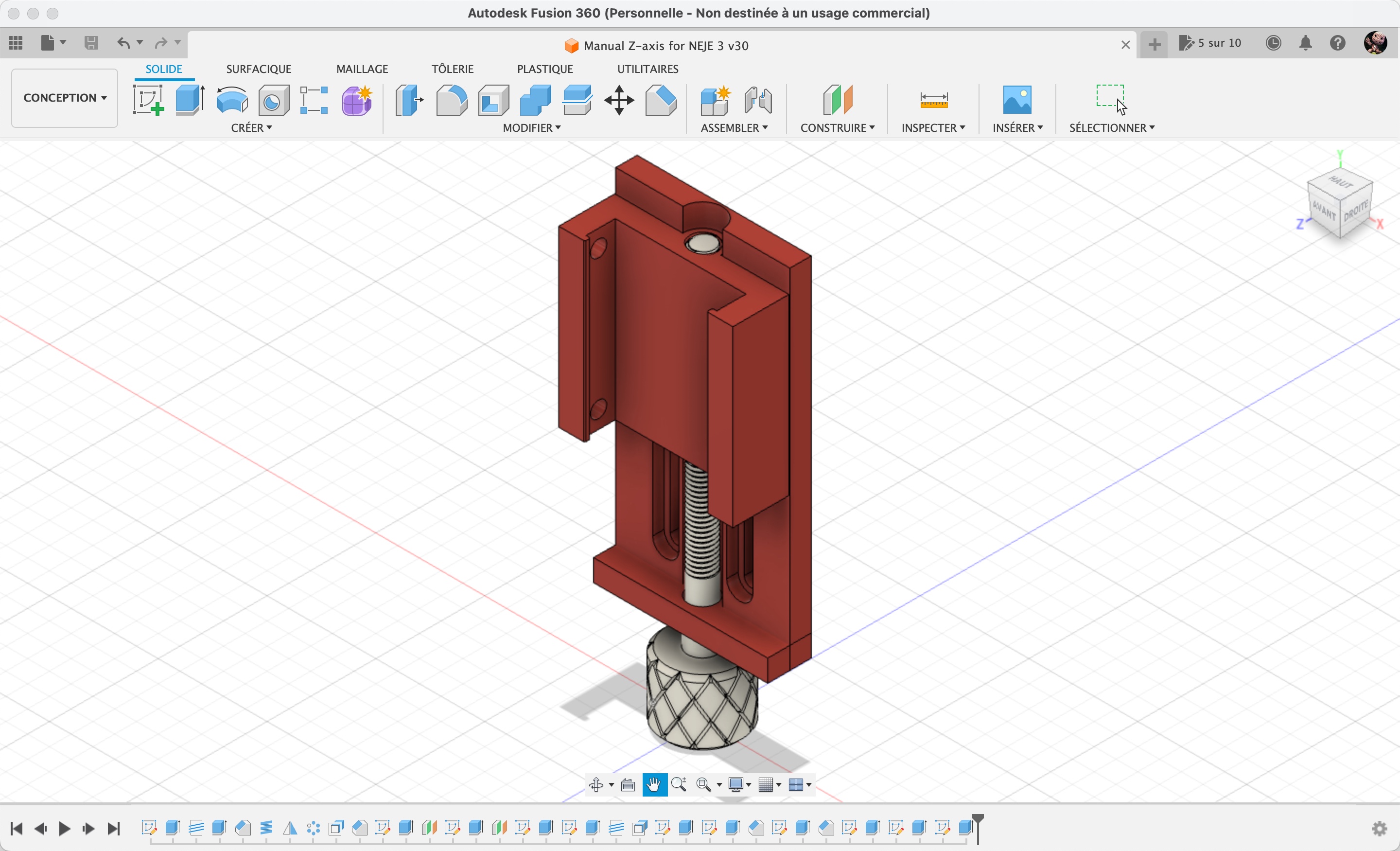Activate the Hole tool

273,100
